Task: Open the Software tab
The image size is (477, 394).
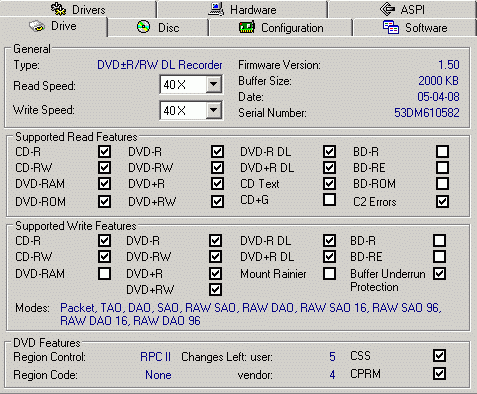Action: pyautogui.click(x=415, y=28)
